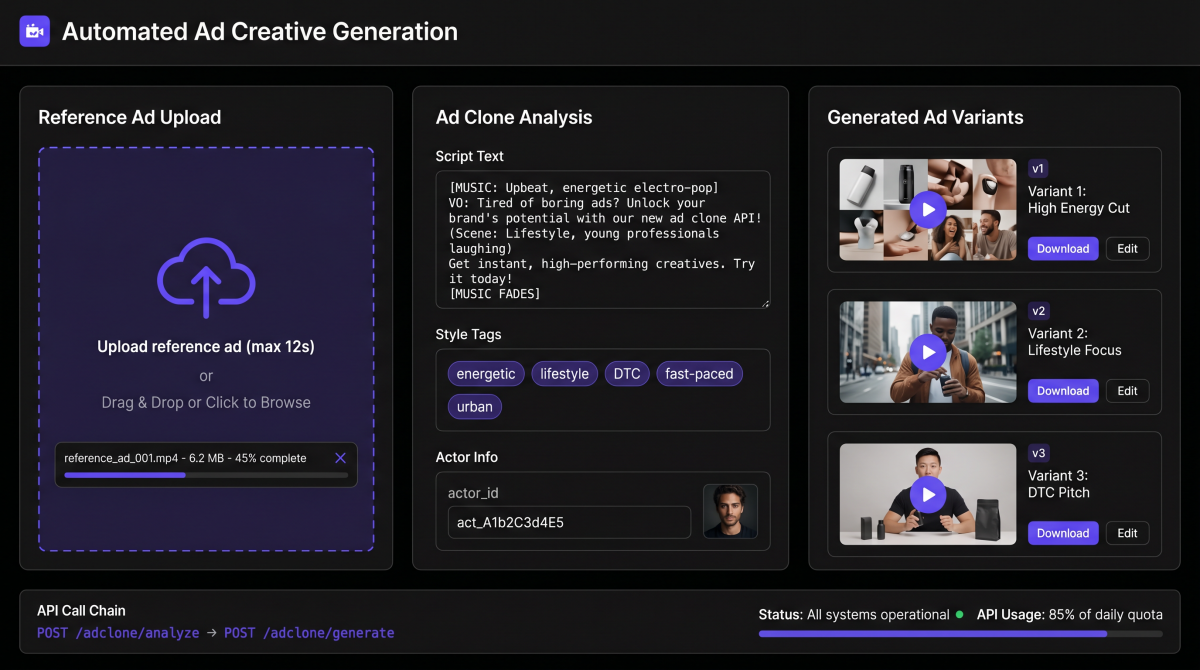Click the script text area scrollbar
The width and height of the screenshot is (1200, 670).
pyautogui.click(x=764, y=238)
